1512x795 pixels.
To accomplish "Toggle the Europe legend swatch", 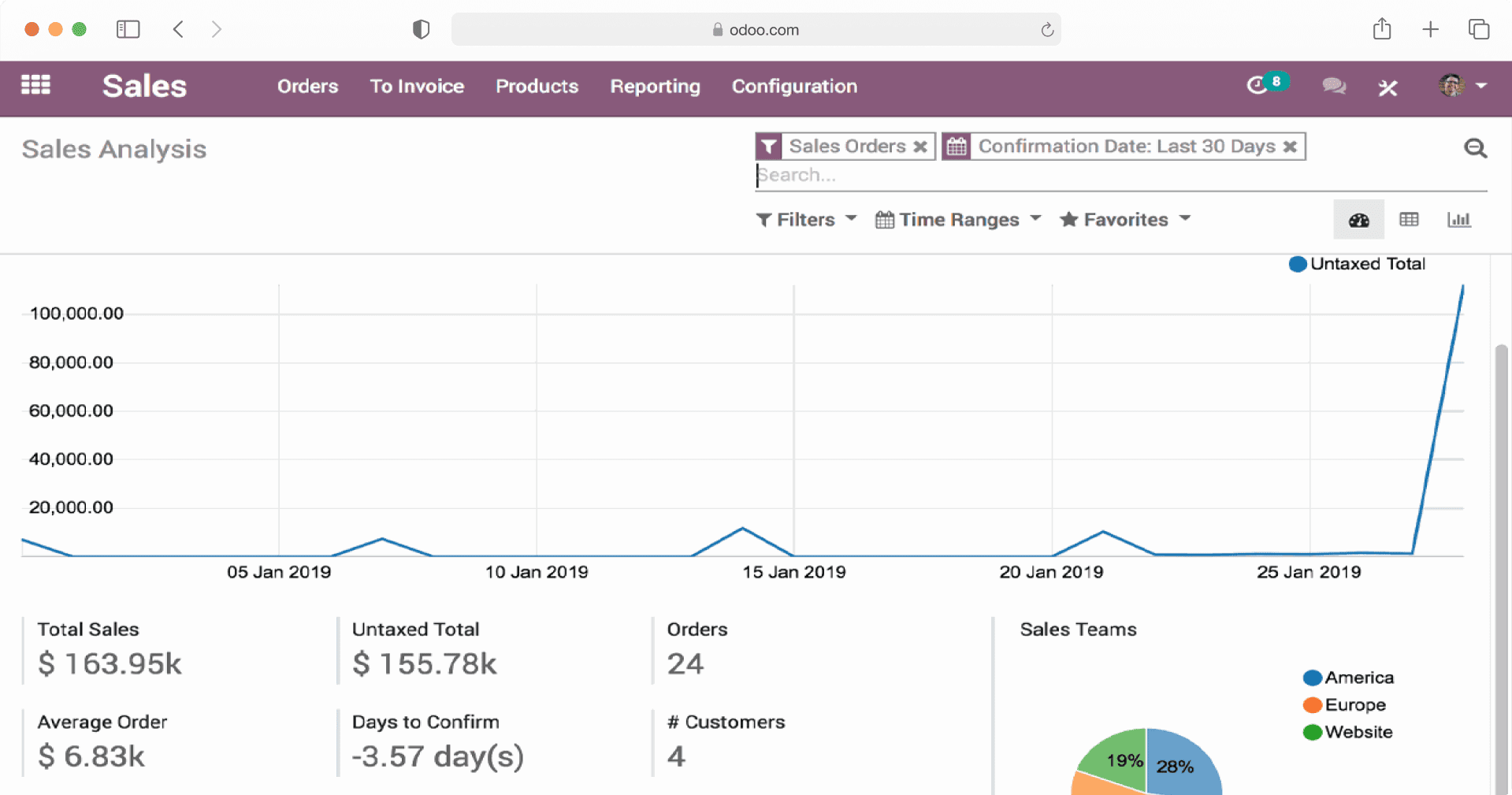I will click(x=1313, y=704).
